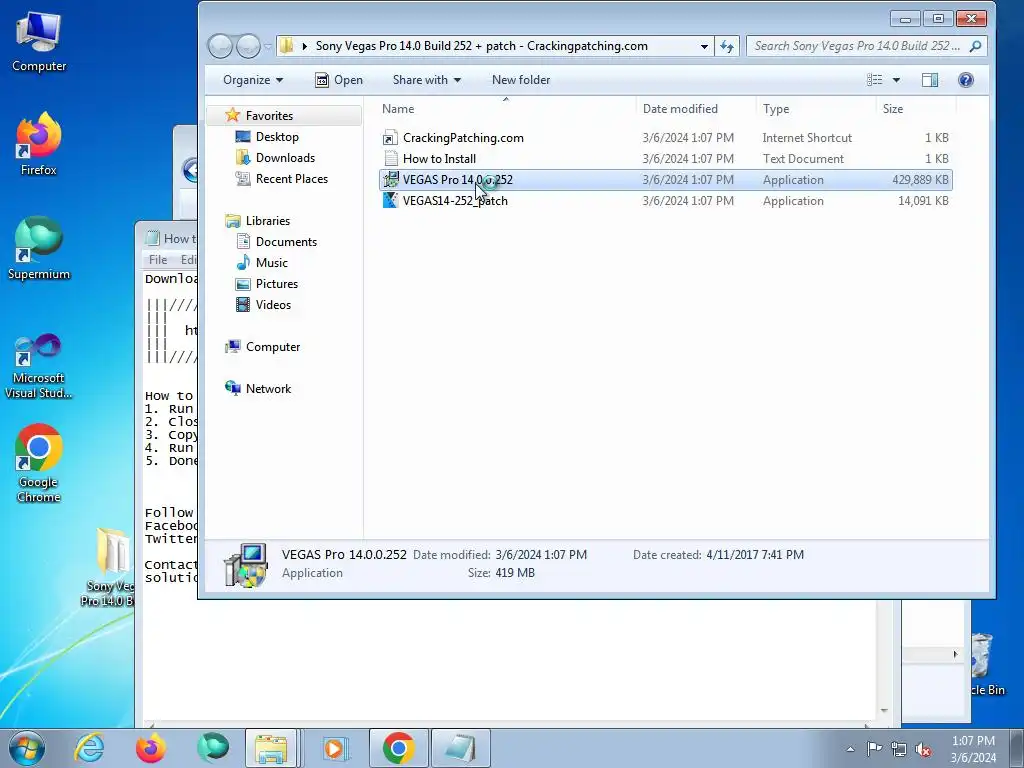Click the taskbar clock showing 1:07 PM

point(973,749)
